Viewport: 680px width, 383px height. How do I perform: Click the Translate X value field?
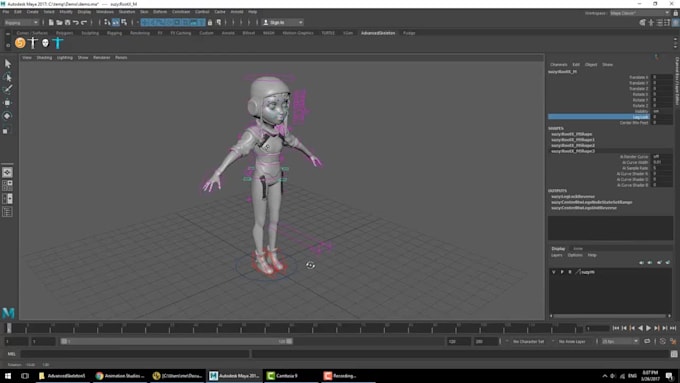coord(662,77)
